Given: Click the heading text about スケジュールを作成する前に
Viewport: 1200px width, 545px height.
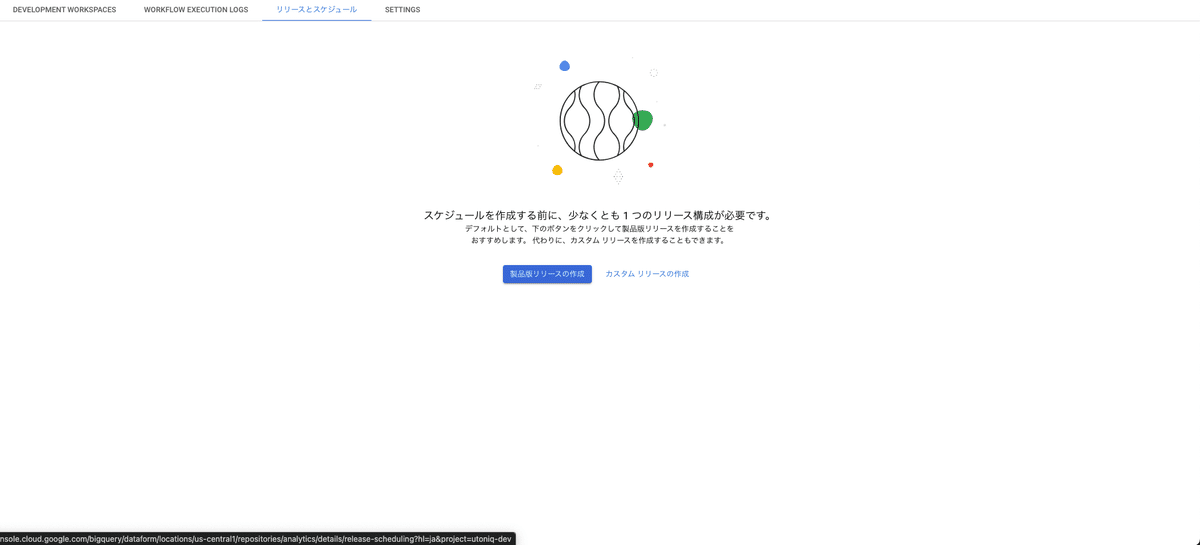Looking at the screenshot, I should 599,215.
